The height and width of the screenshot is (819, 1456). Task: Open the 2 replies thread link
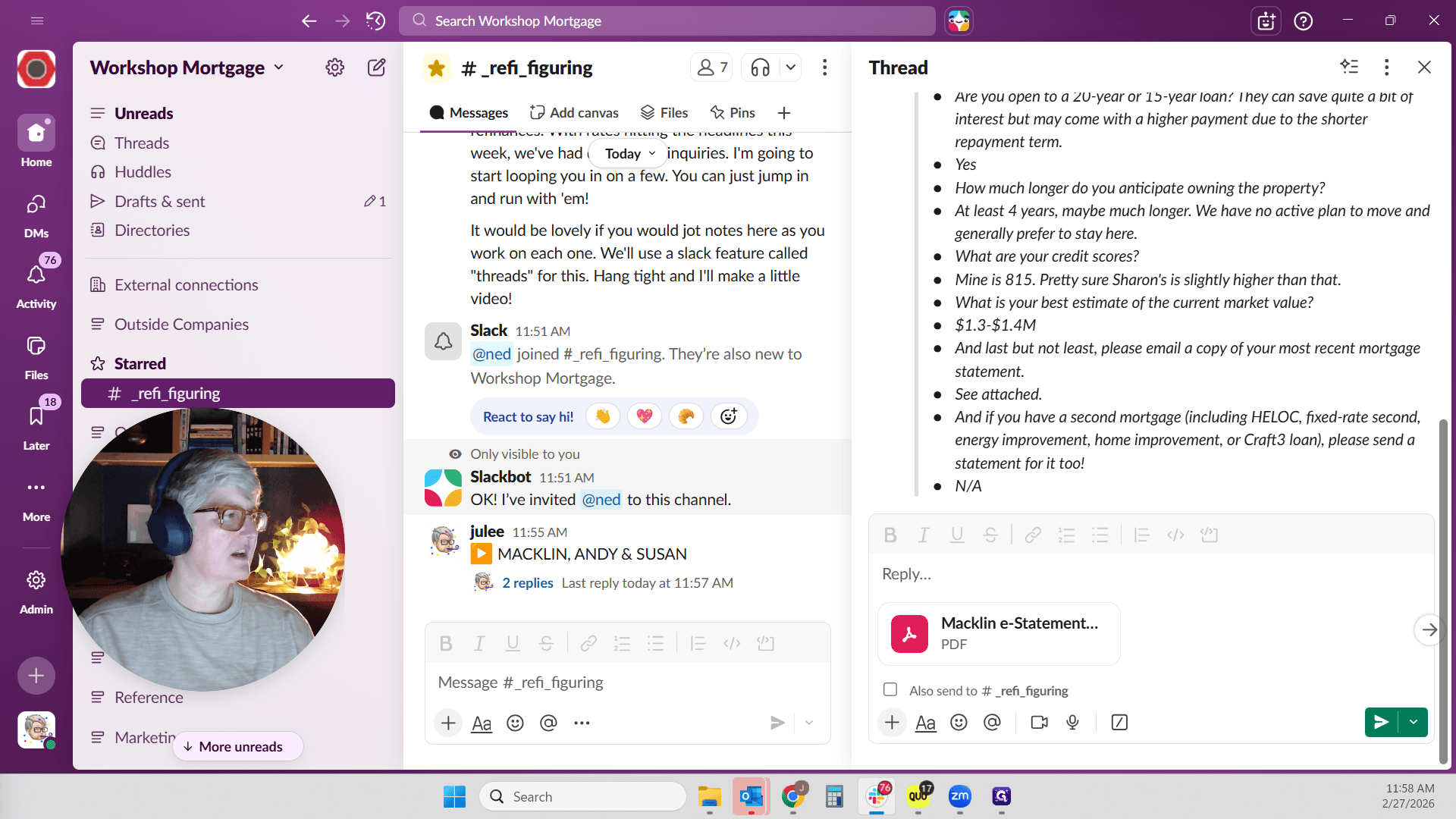pos(528,583)
